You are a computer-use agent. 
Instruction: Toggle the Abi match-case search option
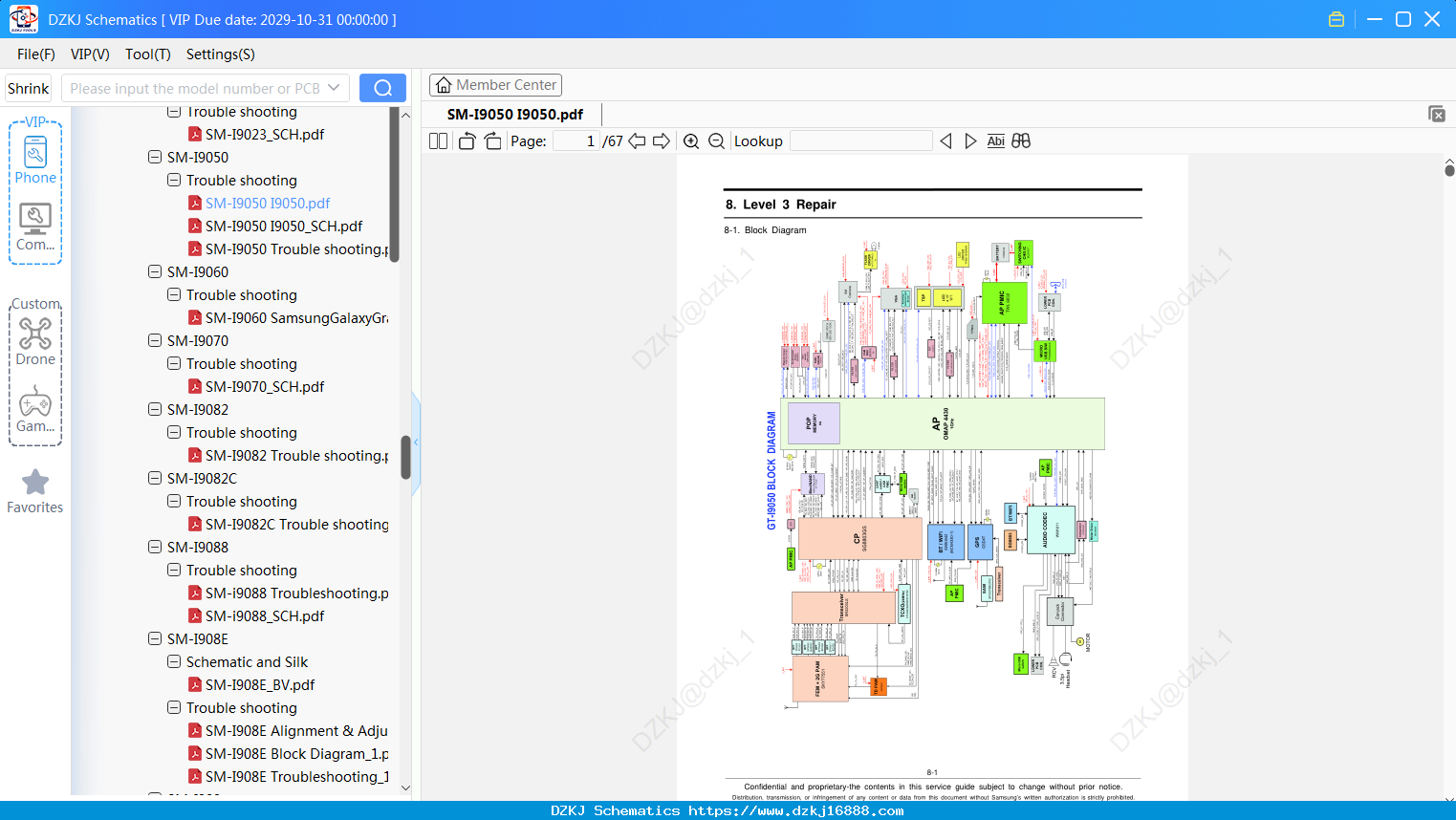[996, 141]
